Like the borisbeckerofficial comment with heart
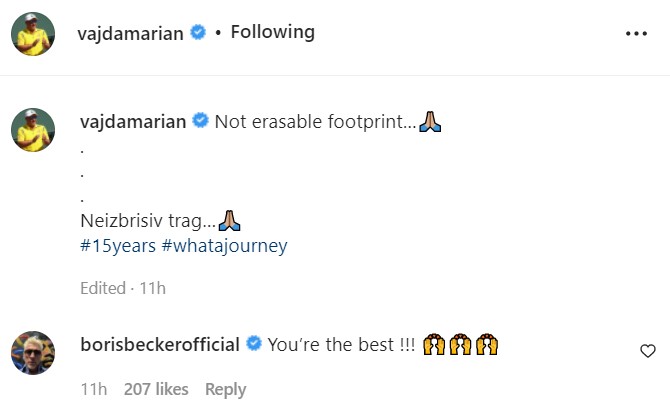The height and width of the screenshot is (420, 670). coord(647,351)
